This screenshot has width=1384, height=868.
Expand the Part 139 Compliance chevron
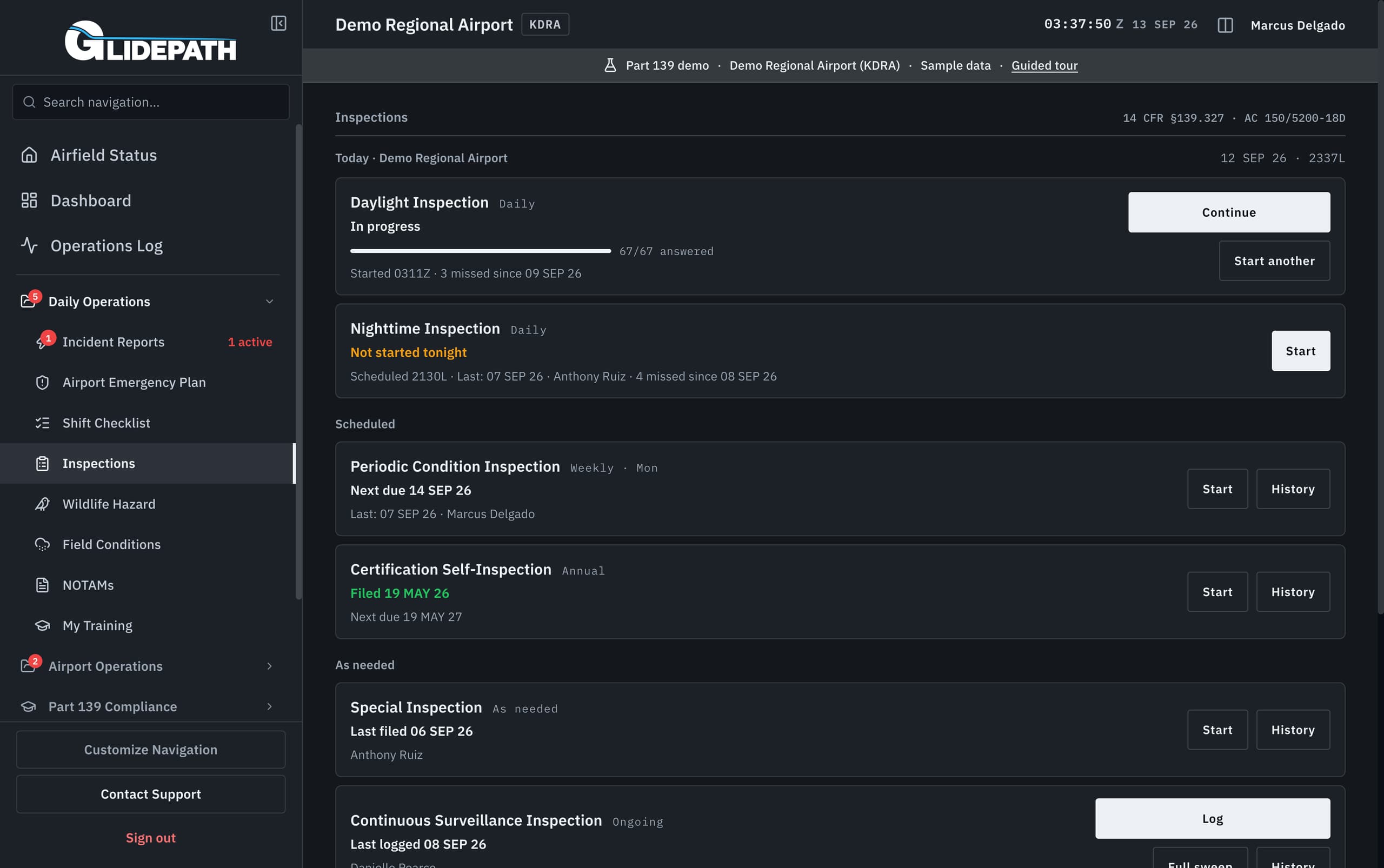pyautogui.click(x=269, y=707)
